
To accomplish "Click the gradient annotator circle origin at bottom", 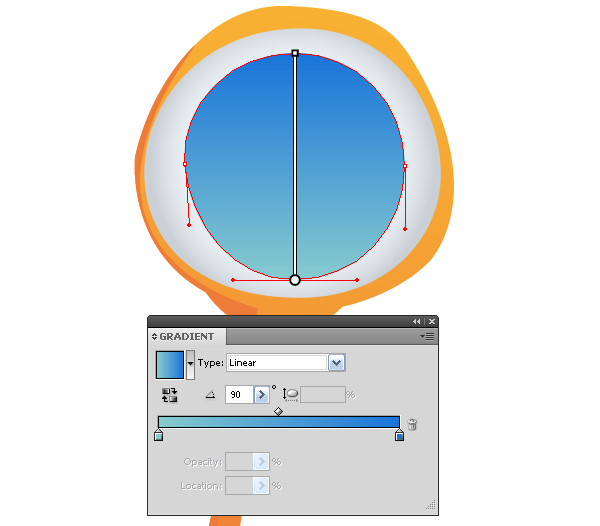I will (x=295, y=280).
